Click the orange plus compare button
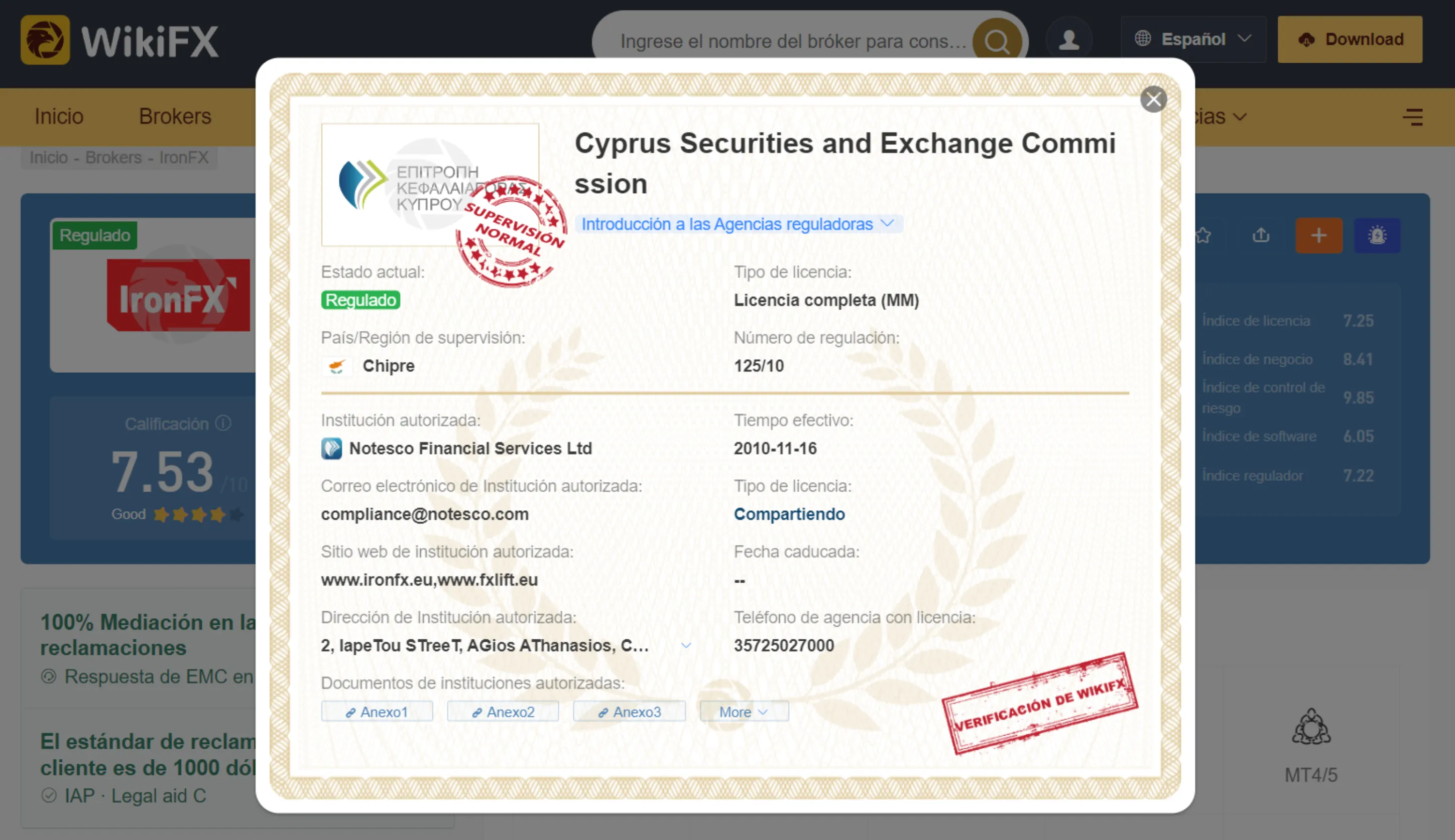Viewport: 1455px width, 840px height. coord(1319,235)
